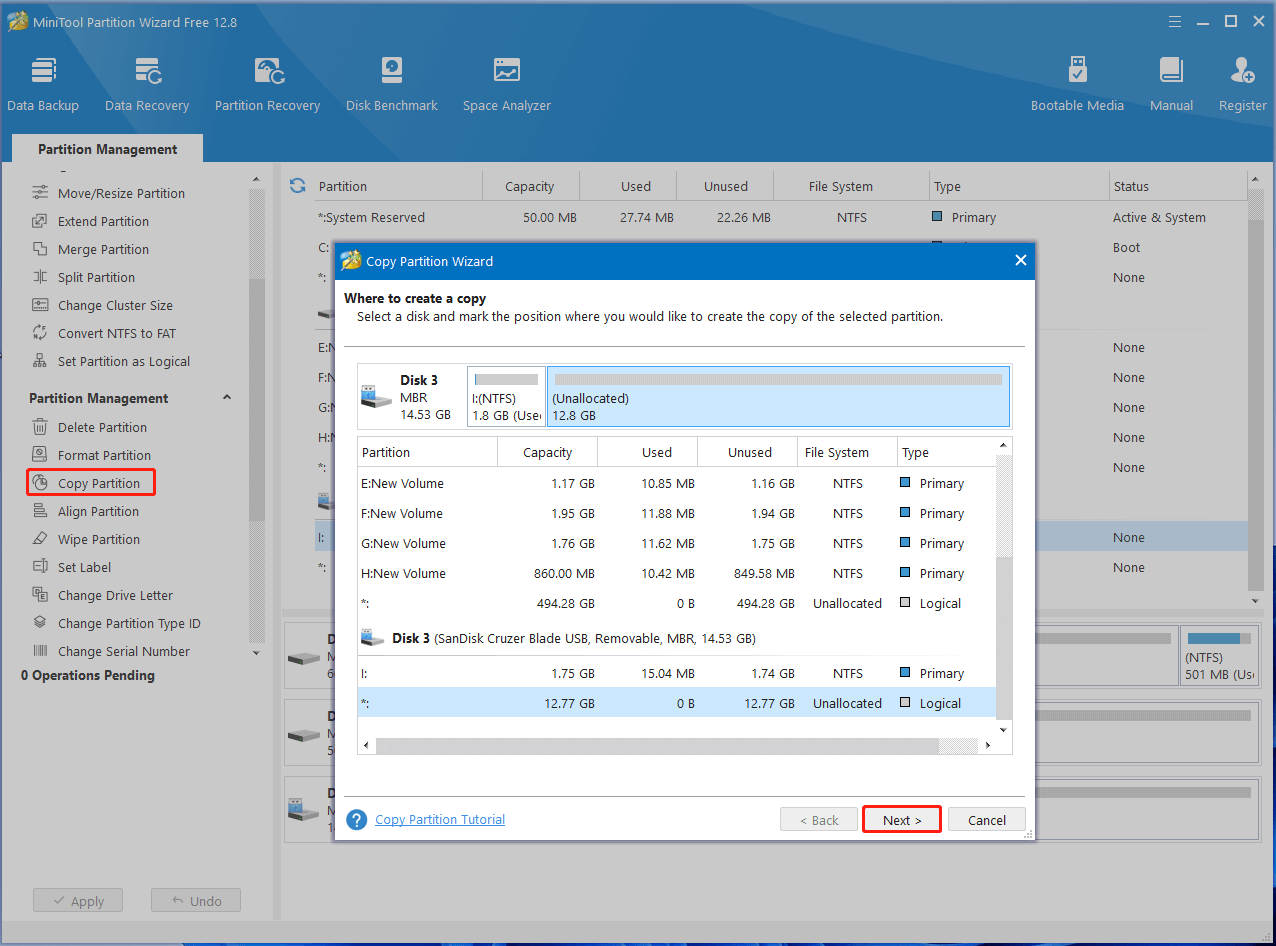The height and width of the screenshot is (946, 1276).
Task: Click the wizard list scroll-right arrow
Action: [988, 746]
